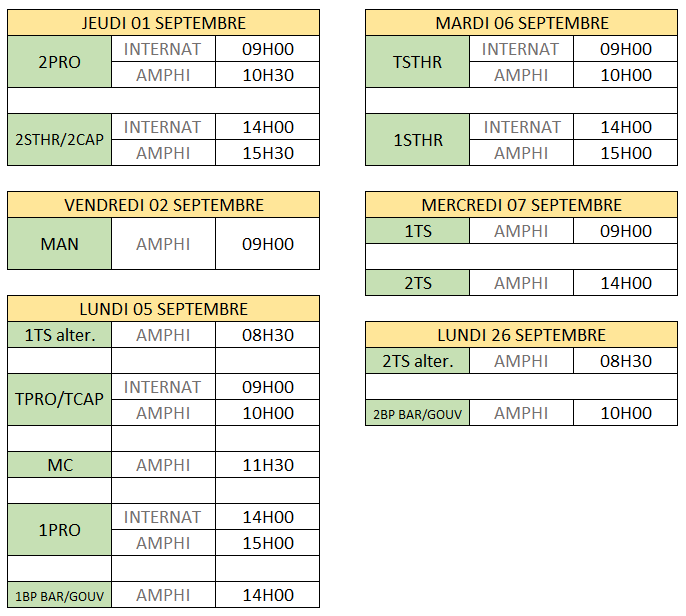Select the 2TS alter. cell
The image size is (686, 616).
tap(417, 361)
